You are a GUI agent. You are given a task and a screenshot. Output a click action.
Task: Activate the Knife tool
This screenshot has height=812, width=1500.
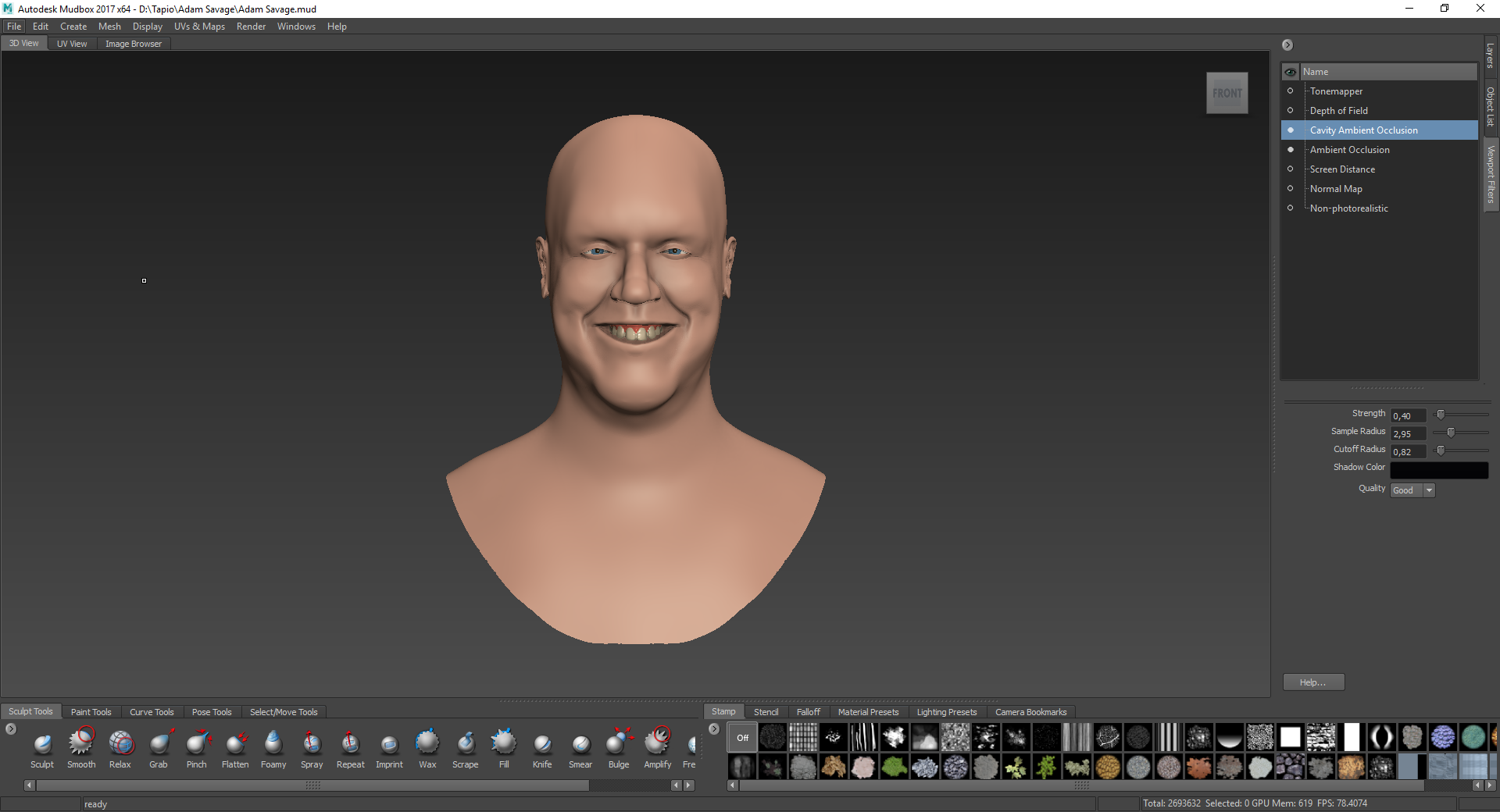pos(542,743)
